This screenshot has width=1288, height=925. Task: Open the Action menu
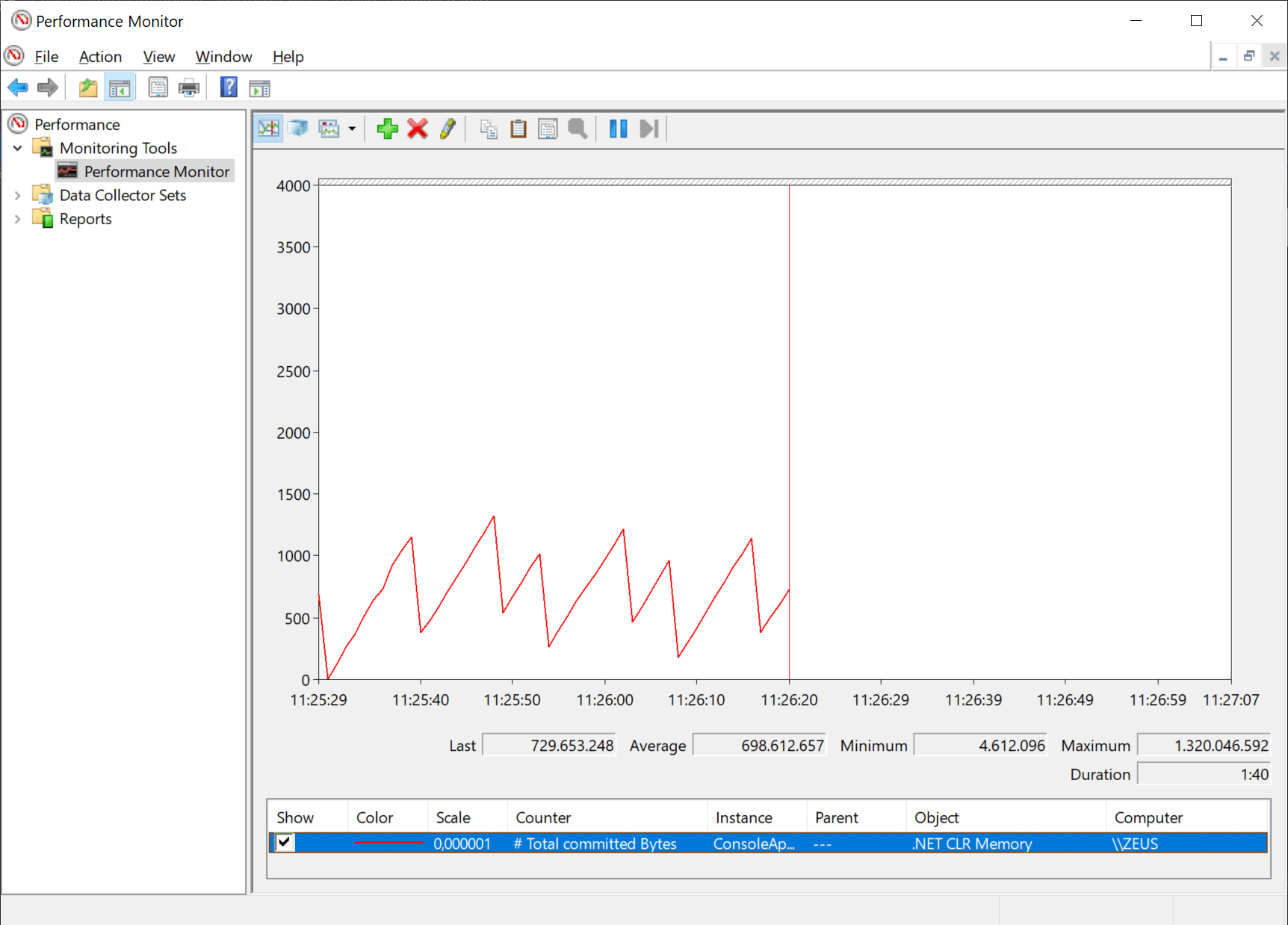[100, 56]
